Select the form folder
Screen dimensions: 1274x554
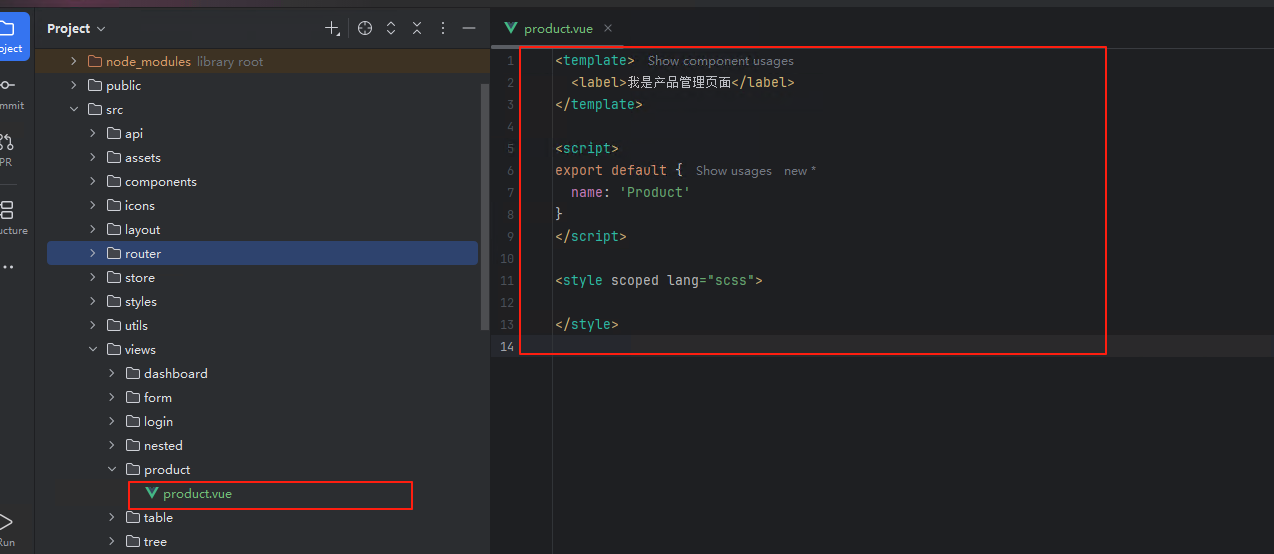pos(262,398)
